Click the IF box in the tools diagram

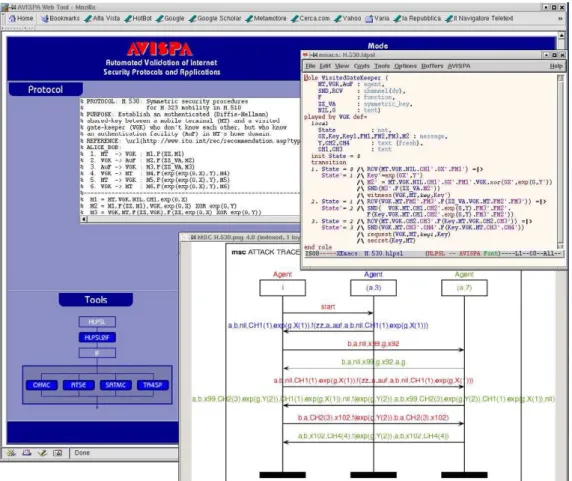pyautogui.click(x=97, y=353)
